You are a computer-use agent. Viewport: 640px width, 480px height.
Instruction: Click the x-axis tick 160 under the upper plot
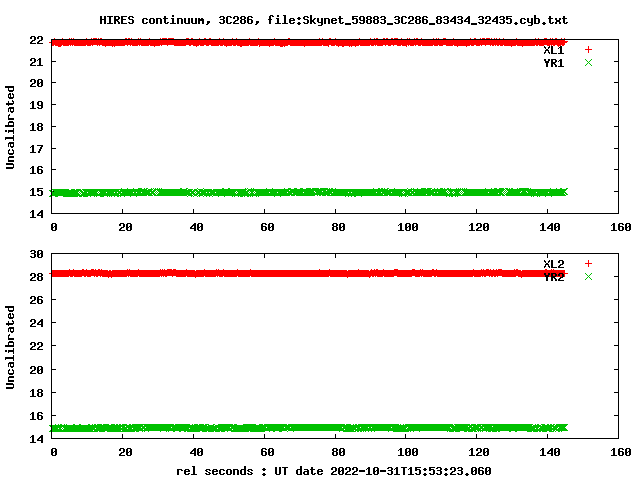pos(621,227)
